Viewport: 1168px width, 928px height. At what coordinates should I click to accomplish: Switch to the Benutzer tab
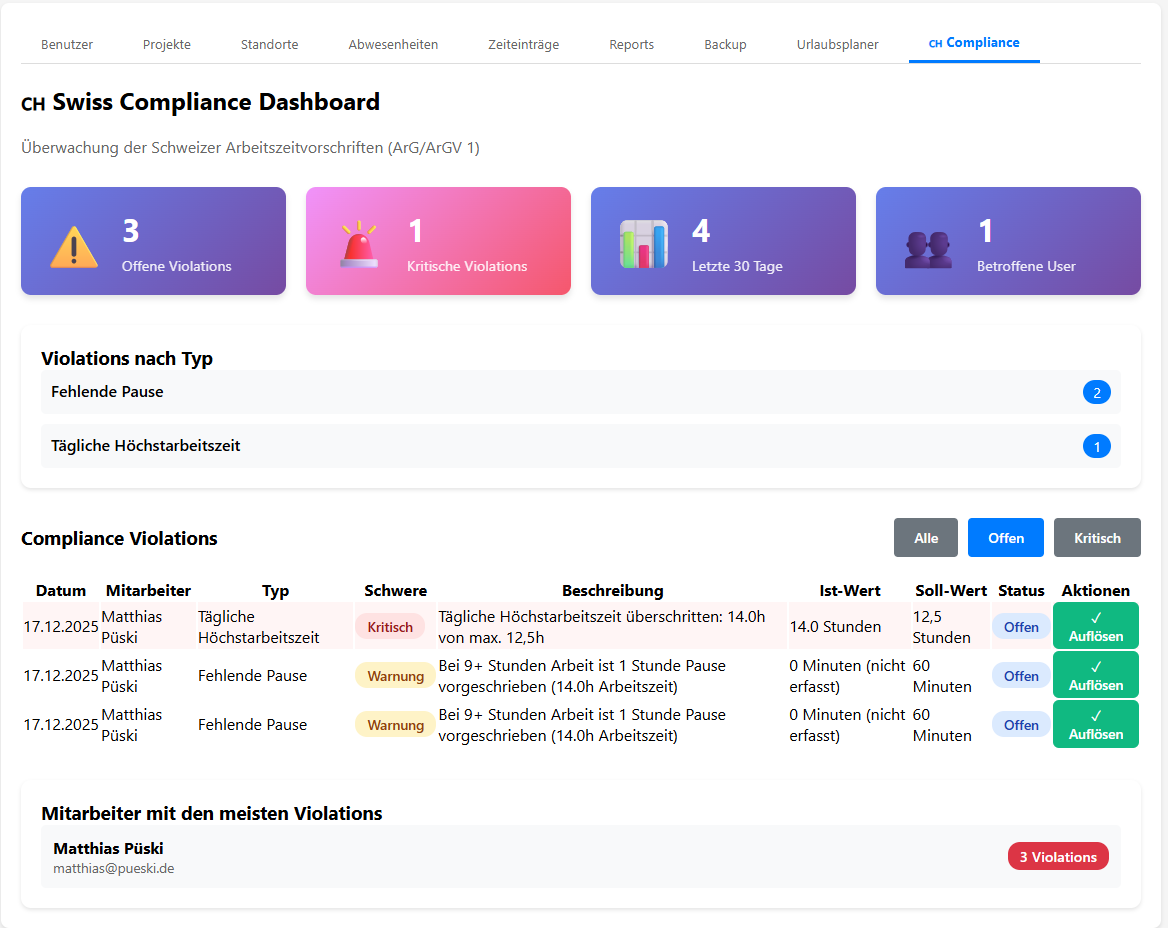point(66,44)
